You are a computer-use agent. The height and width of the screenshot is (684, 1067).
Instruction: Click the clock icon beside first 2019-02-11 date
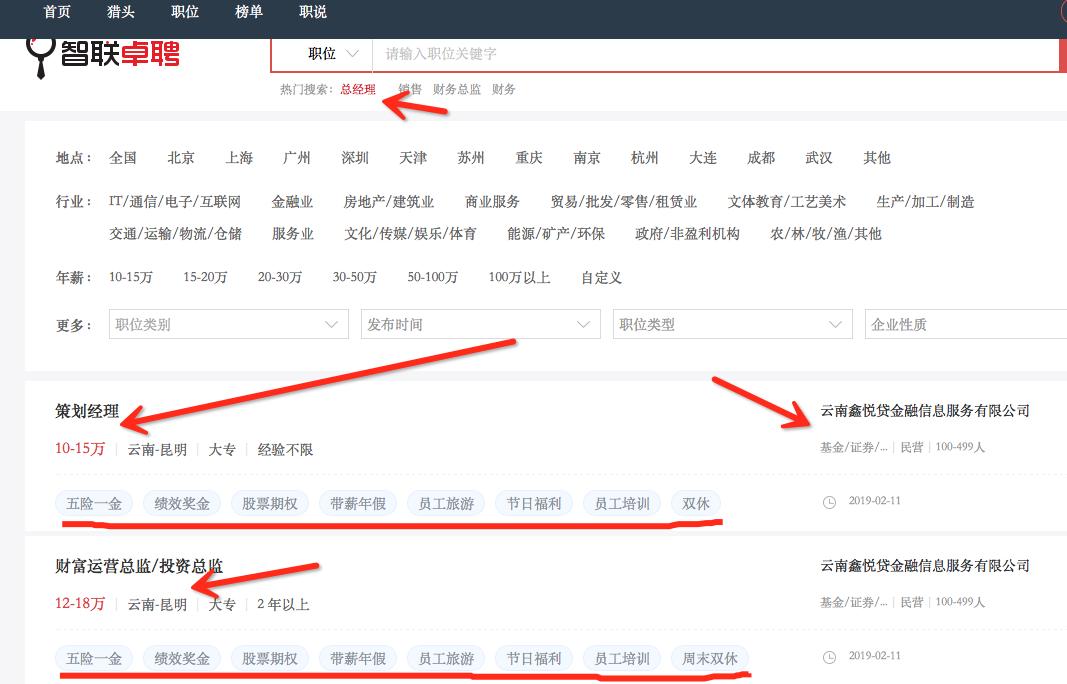(x=830, y=501)
